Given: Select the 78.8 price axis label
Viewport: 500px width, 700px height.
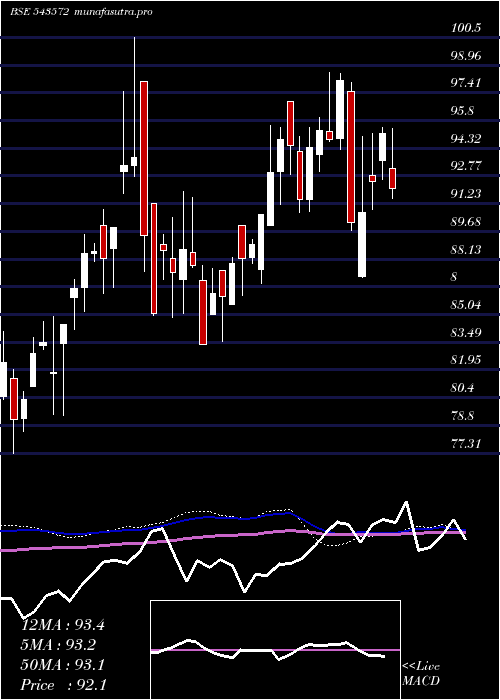Looking at the screenshot, I should (463, 415).
